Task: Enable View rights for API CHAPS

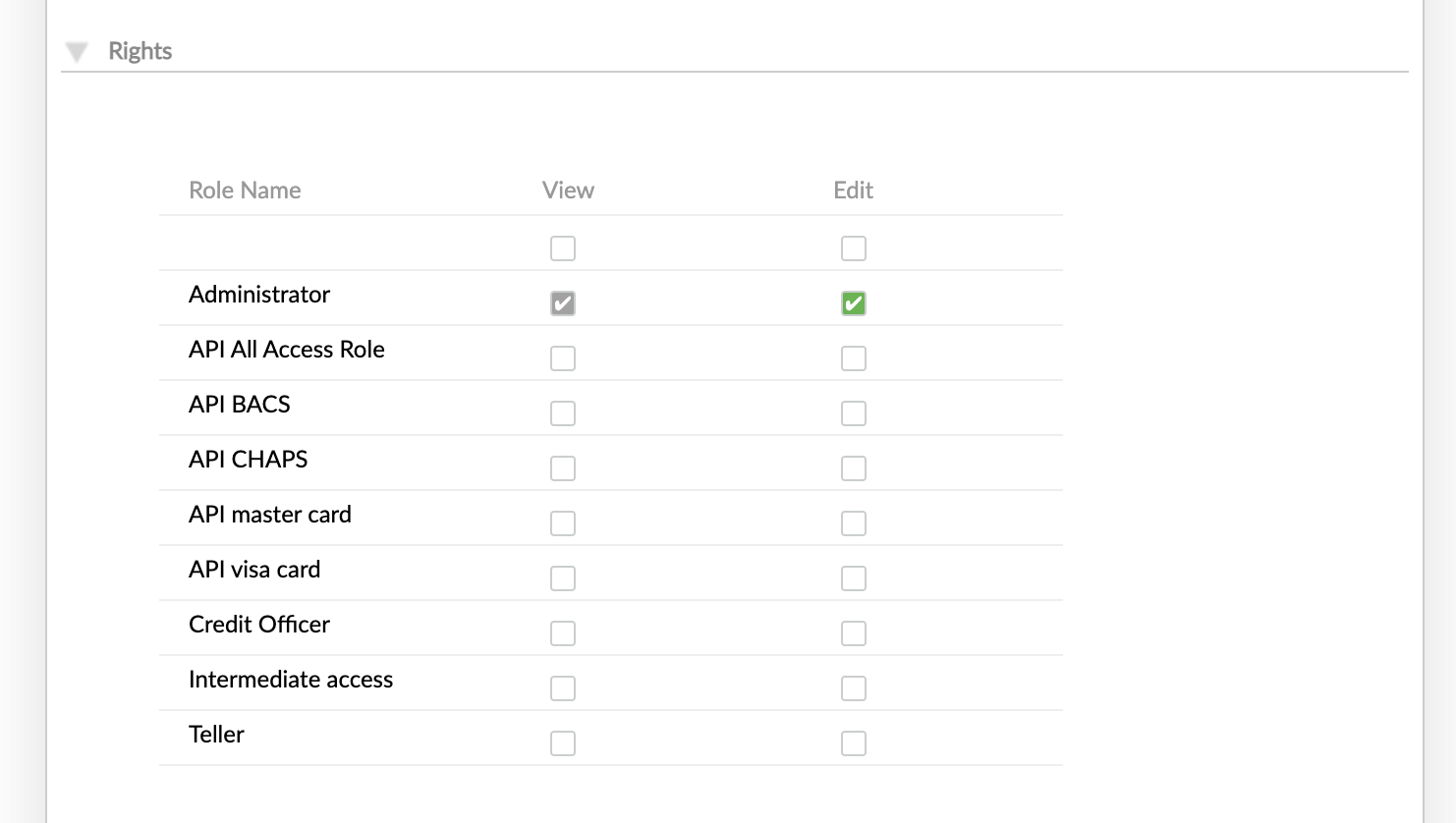Action: (x=563, y=467)
